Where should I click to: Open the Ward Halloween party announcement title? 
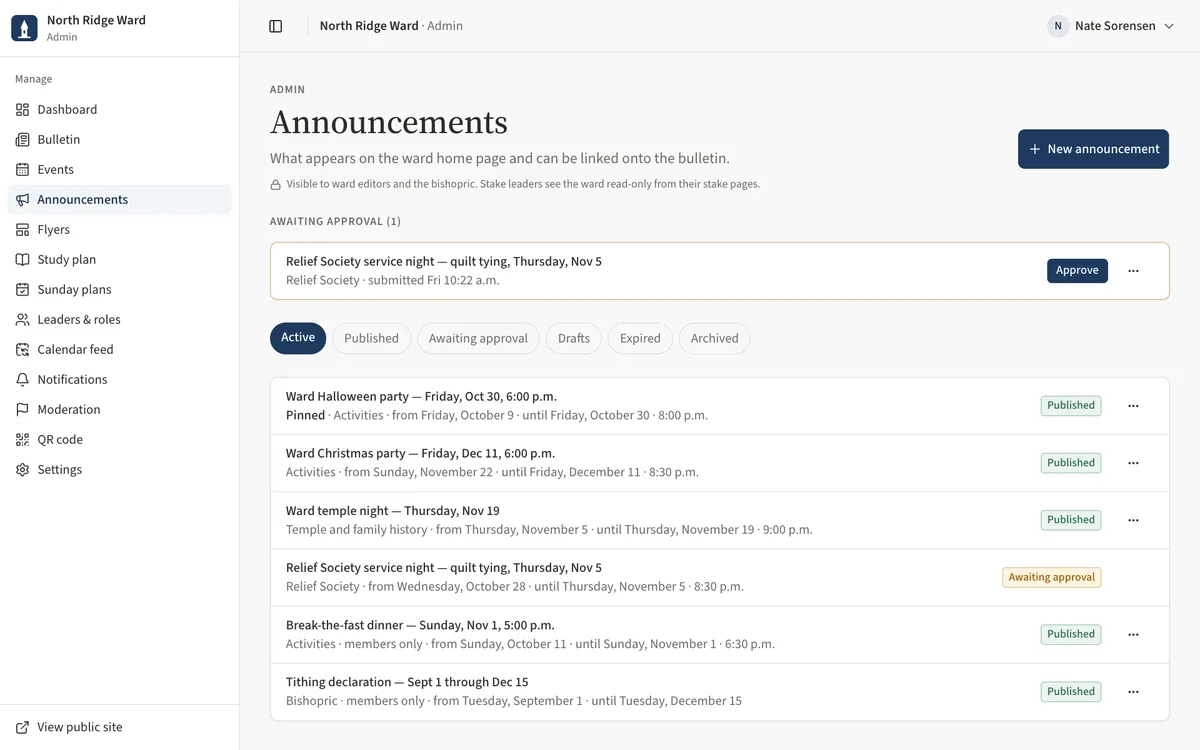tap(421, 397)
